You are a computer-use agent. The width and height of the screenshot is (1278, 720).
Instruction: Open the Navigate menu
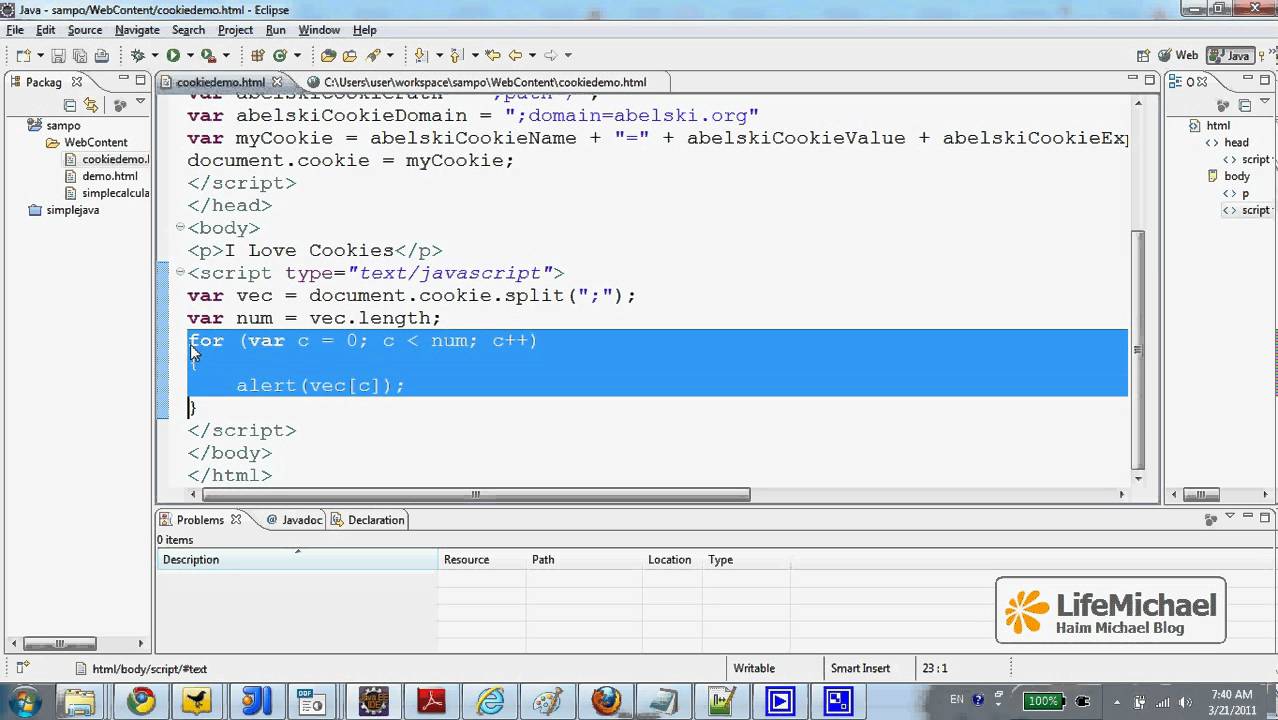pyautogui.click(x=137, y=30)
